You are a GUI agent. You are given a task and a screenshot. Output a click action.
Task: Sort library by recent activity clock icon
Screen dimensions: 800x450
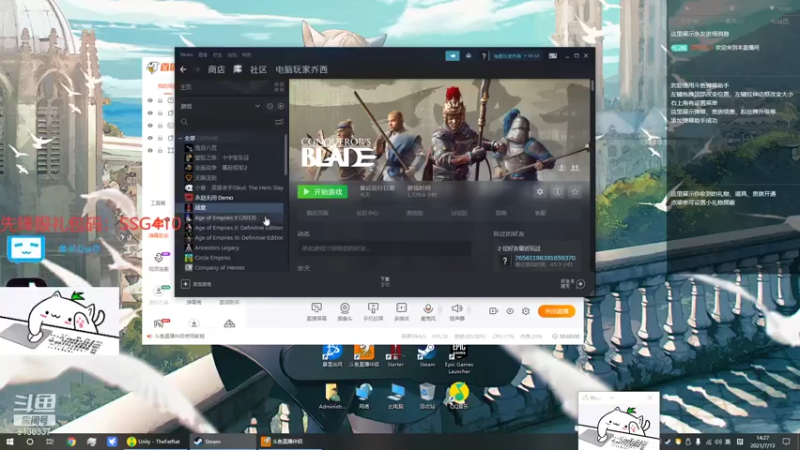pos(270,106)
